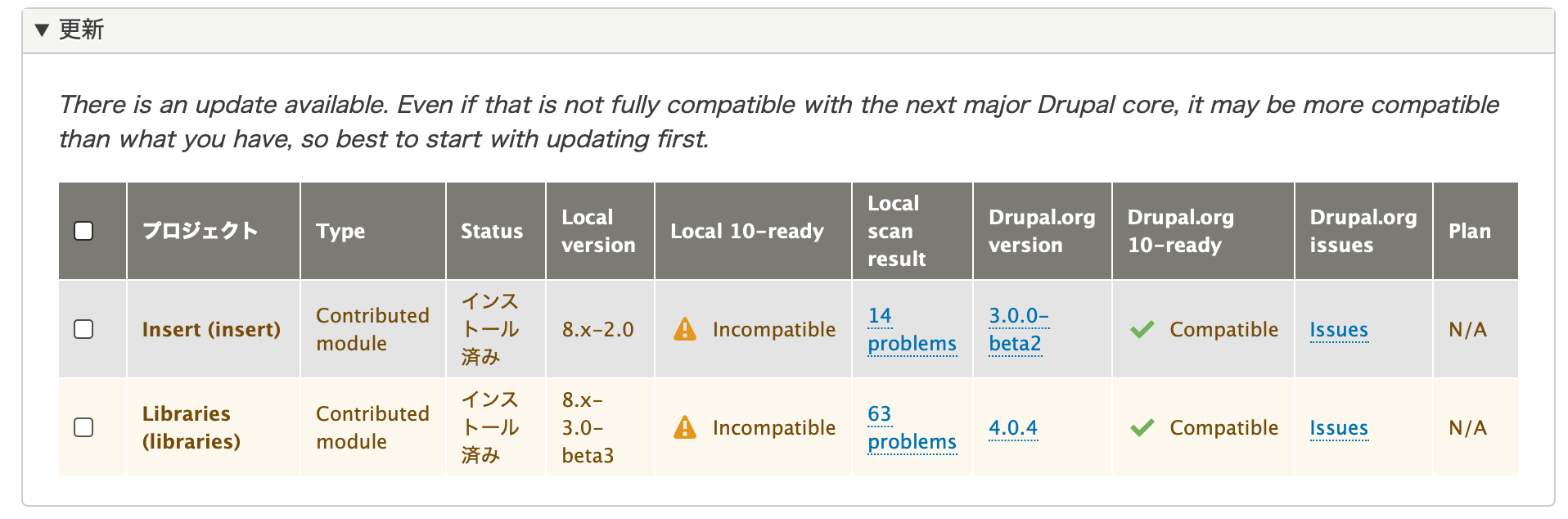The width and height of the screenshot is (1568, 519).
Task: Check the Insert (insert) row checkbox
Action: [83, 329]
